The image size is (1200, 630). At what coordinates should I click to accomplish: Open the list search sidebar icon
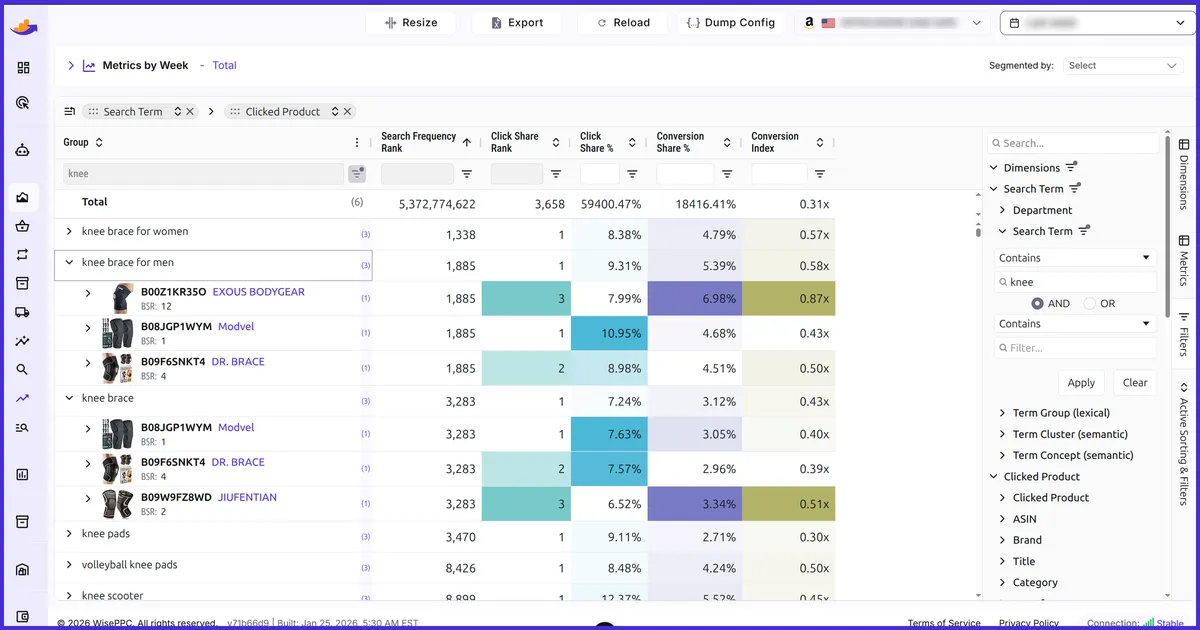click(23, 427)
